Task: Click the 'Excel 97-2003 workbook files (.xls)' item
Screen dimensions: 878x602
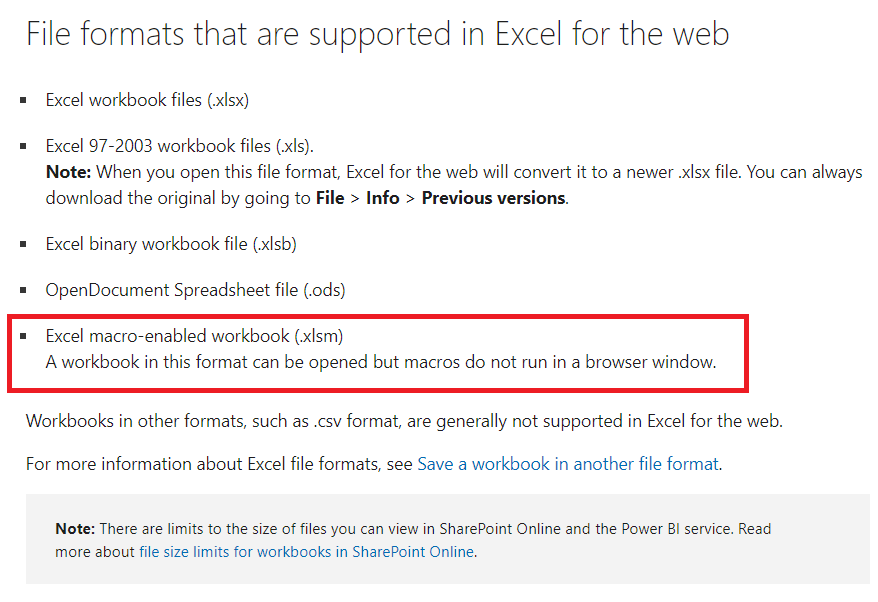Action: coord(180,146)
